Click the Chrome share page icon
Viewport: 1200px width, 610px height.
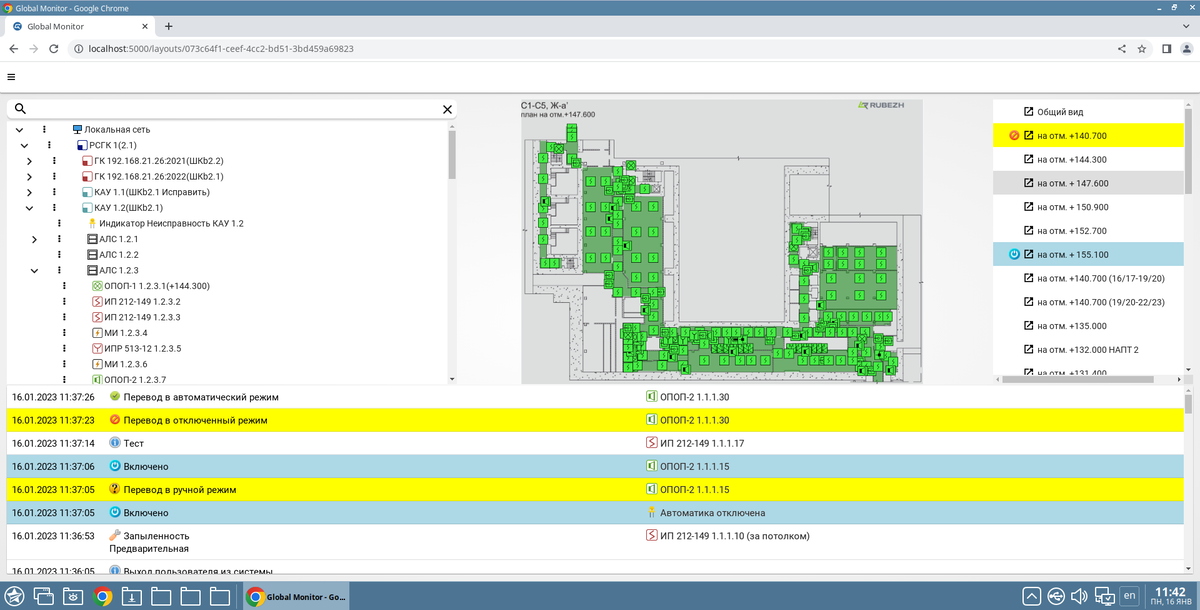click(1121, 48)
